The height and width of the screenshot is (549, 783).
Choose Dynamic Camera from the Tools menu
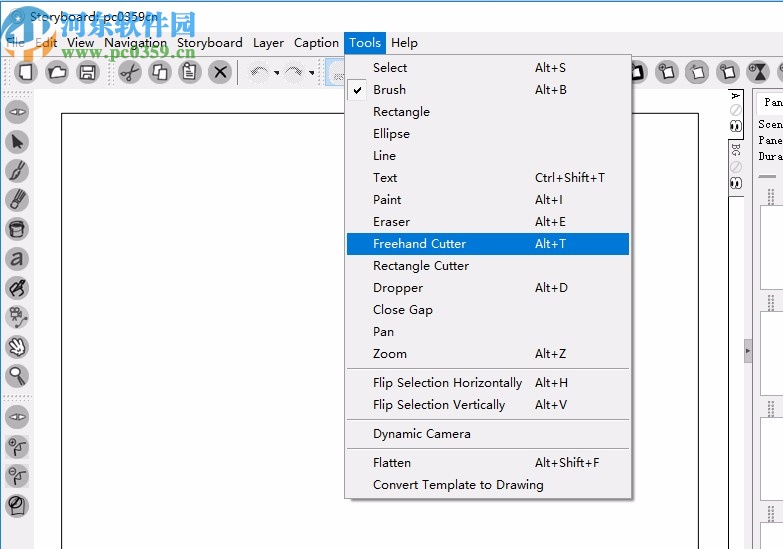tap(488, 434)
